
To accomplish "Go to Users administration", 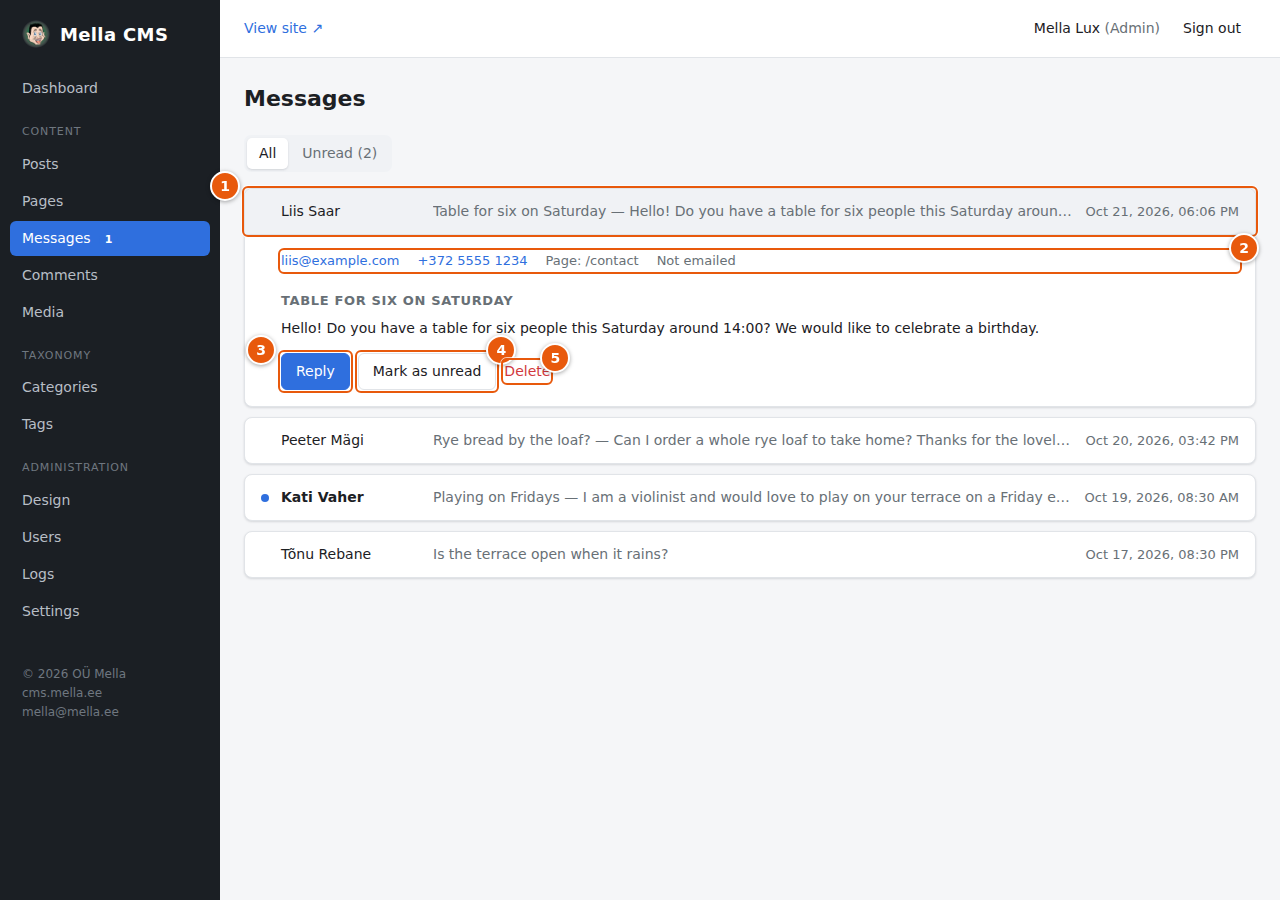I will point(110,537).
